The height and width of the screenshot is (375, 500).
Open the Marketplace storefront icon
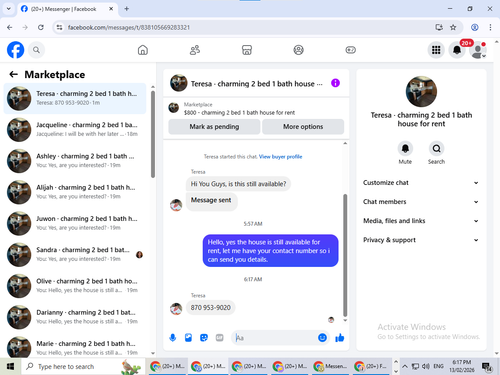coord(247,50)
